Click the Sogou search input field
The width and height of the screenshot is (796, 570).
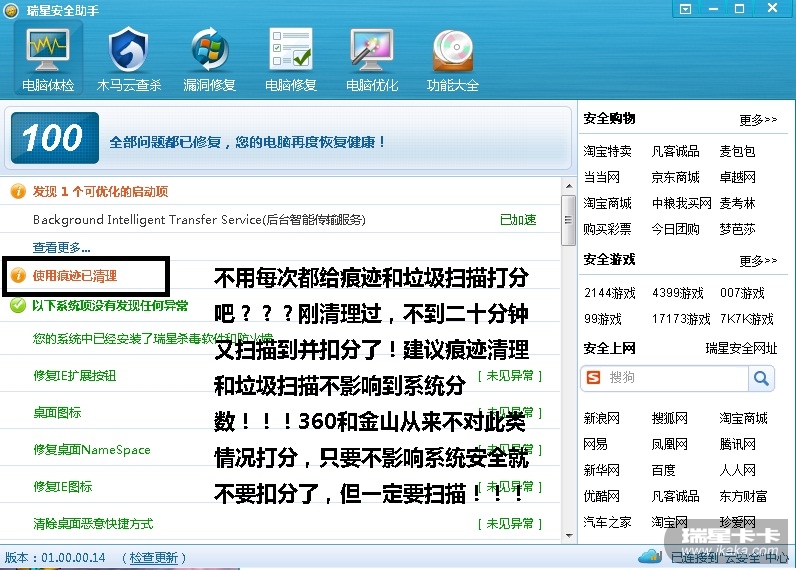coord(676,378)
